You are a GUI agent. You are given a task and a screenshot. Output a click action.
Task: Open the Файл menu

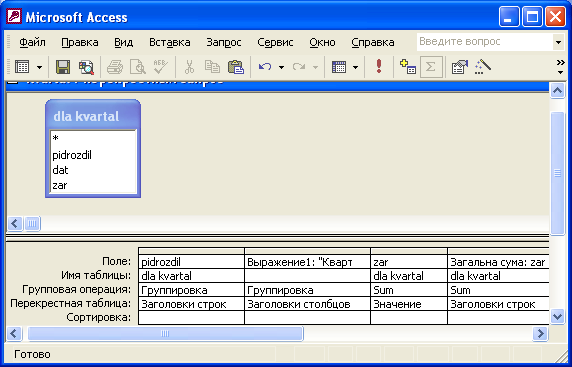pyautogui.click(x=32, y=42)
